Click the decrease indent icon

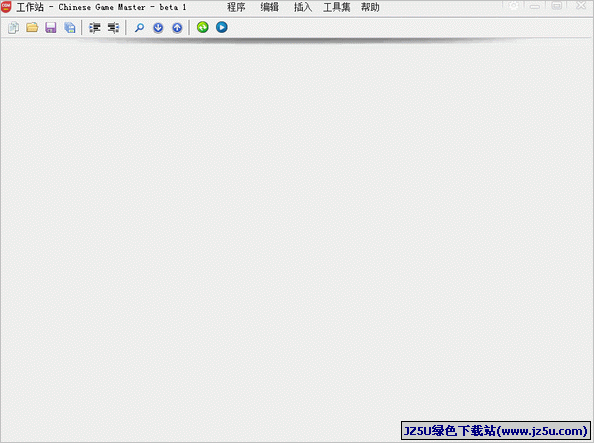pos(113,28)
